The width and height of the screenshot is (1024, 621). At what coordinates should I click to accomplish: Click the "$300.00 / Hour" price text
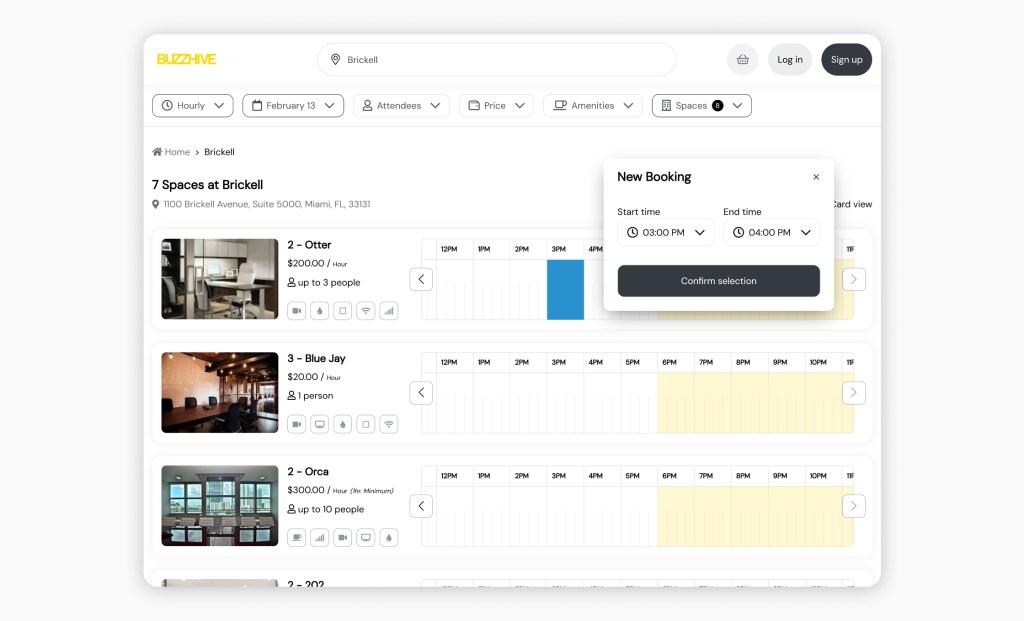[317, 490]
